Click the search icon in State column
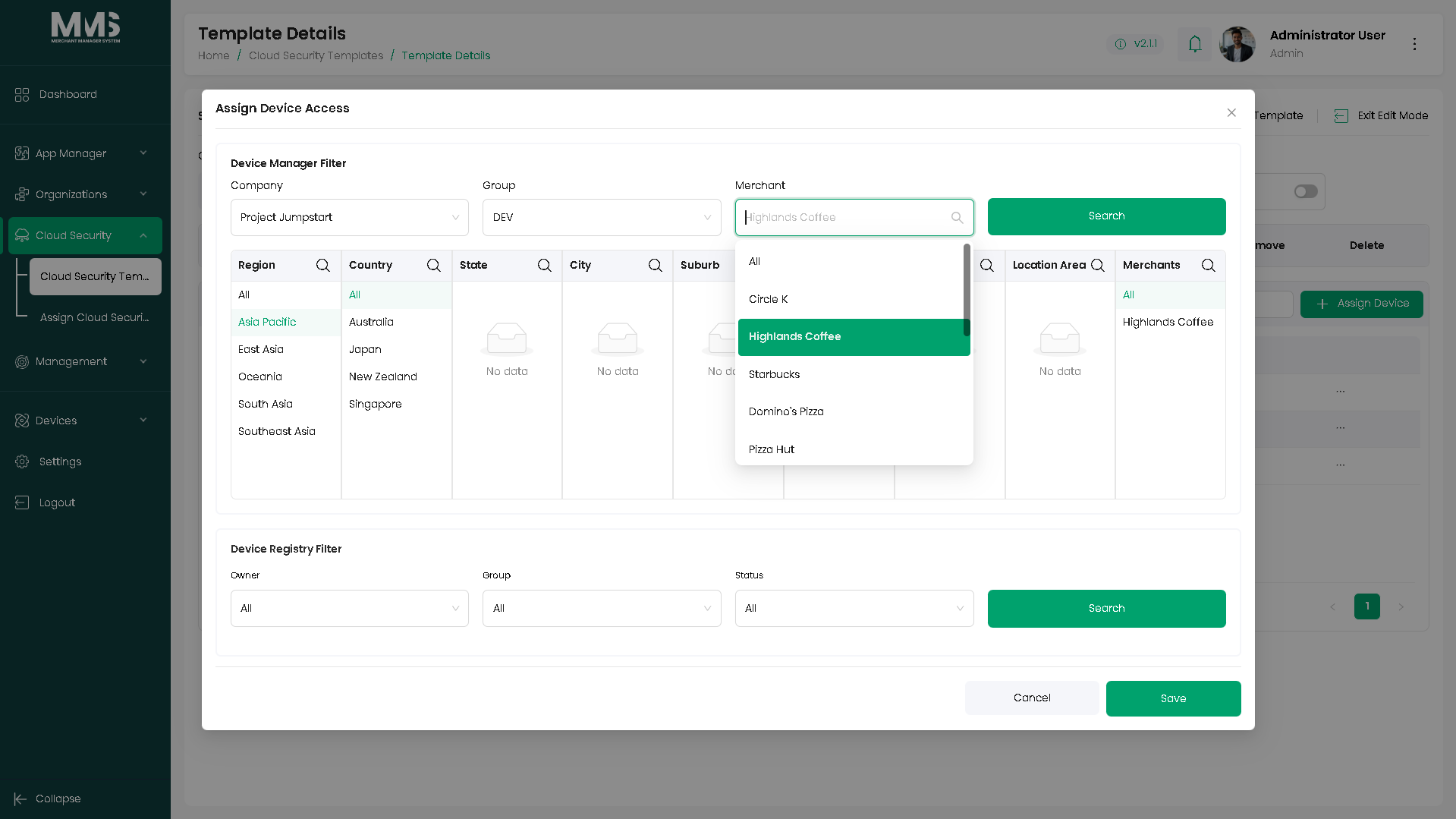Image resolution: width=1456 pixels, height=819 pixels. [x=544, y=265]
